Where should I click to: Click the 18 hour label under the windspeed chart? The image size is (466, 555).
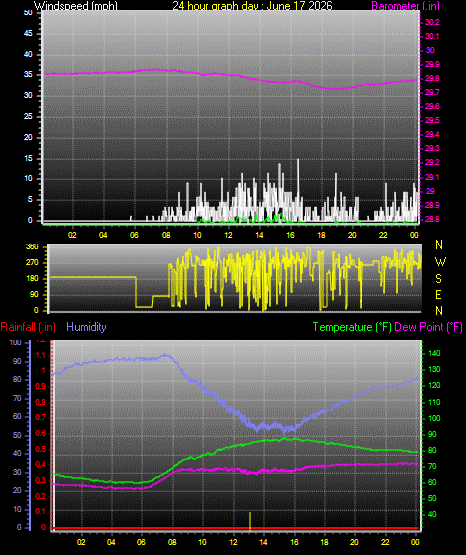click(321, 235)
